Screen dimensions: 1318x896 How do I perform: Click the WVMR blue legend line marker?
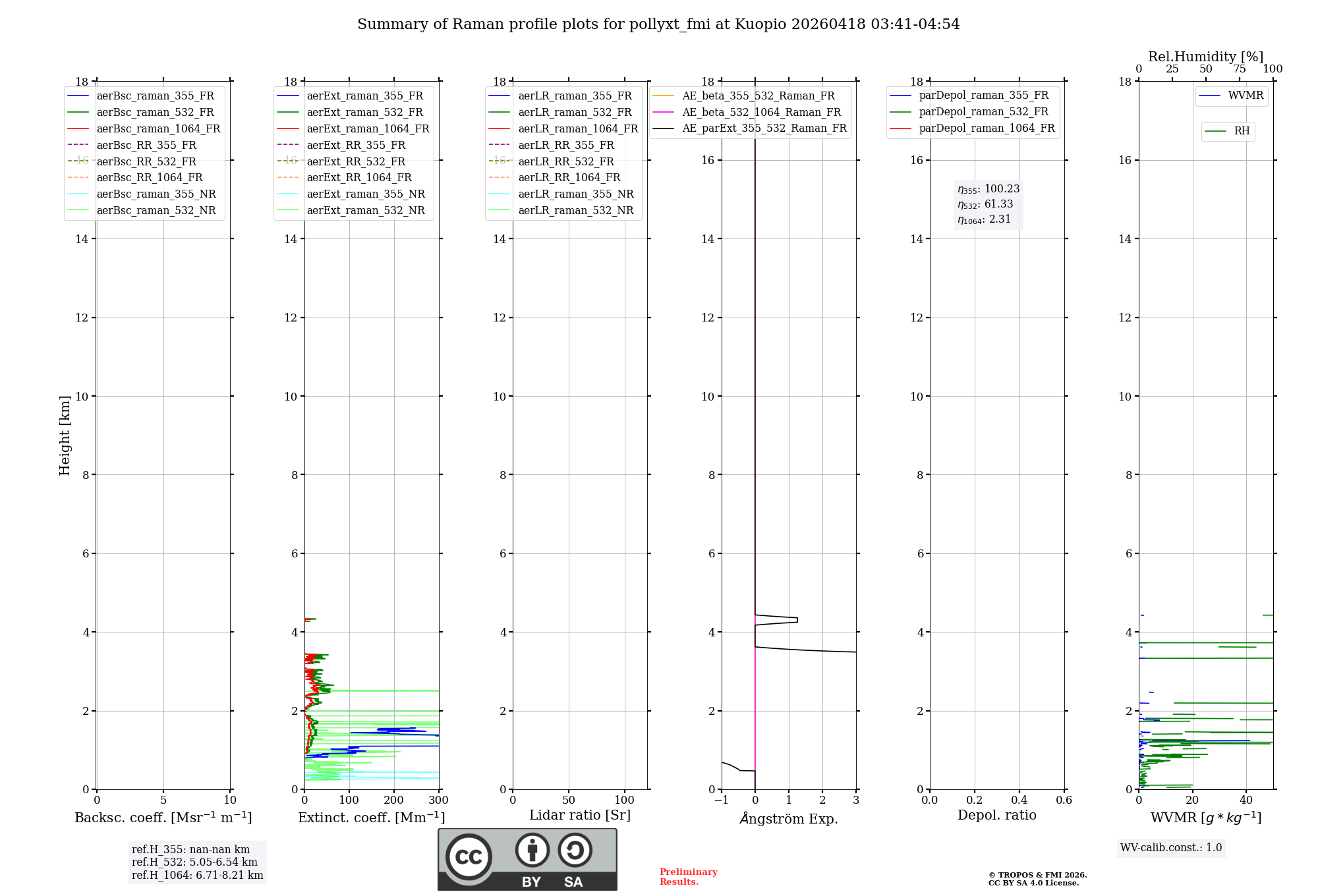tap(1209, 96)
